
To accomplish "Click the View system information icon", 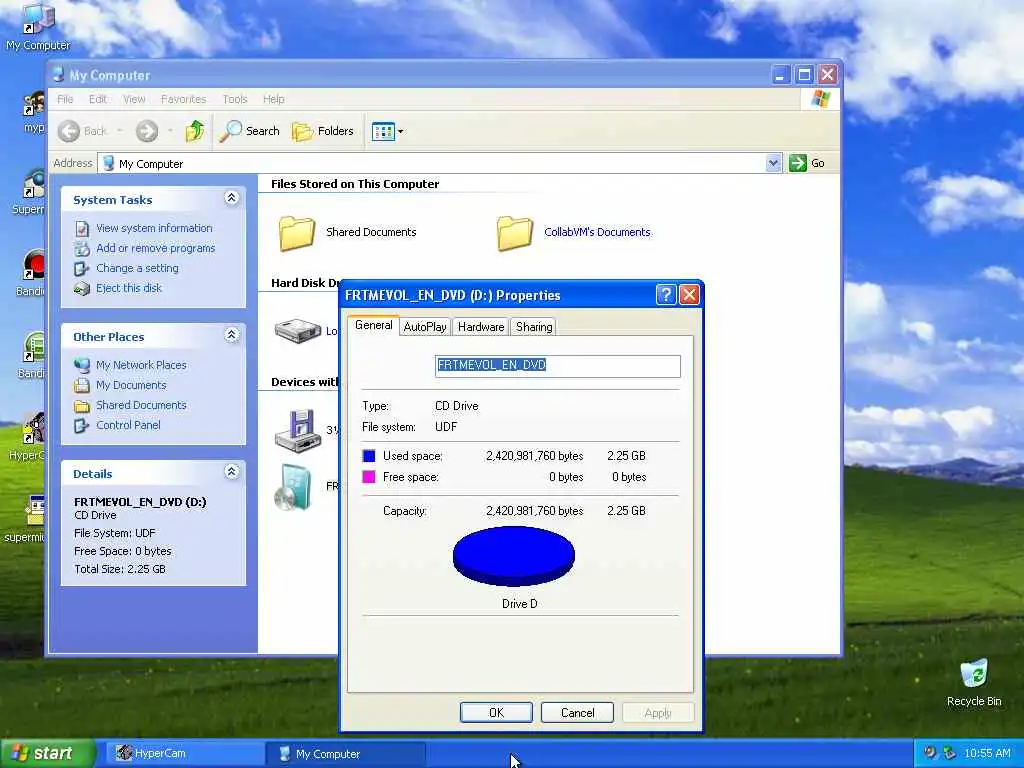I will tap(82, 229).
